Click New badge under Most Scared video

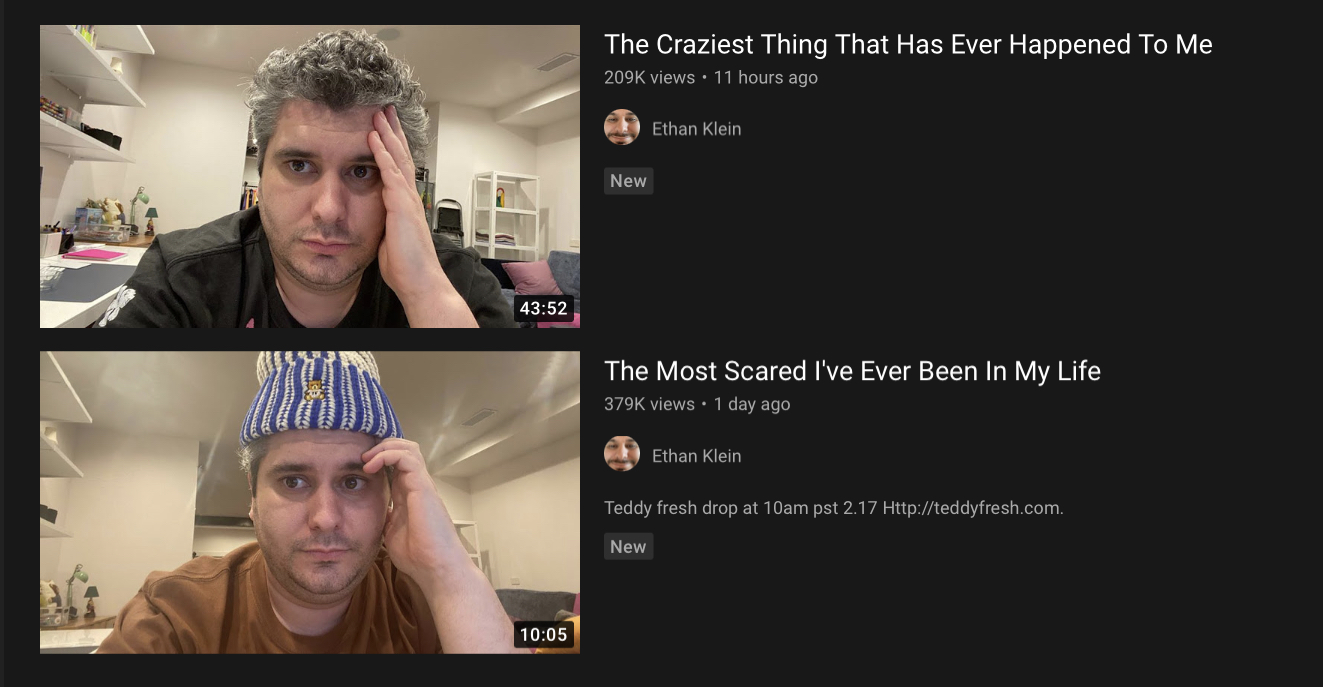[x=628, y=546]
